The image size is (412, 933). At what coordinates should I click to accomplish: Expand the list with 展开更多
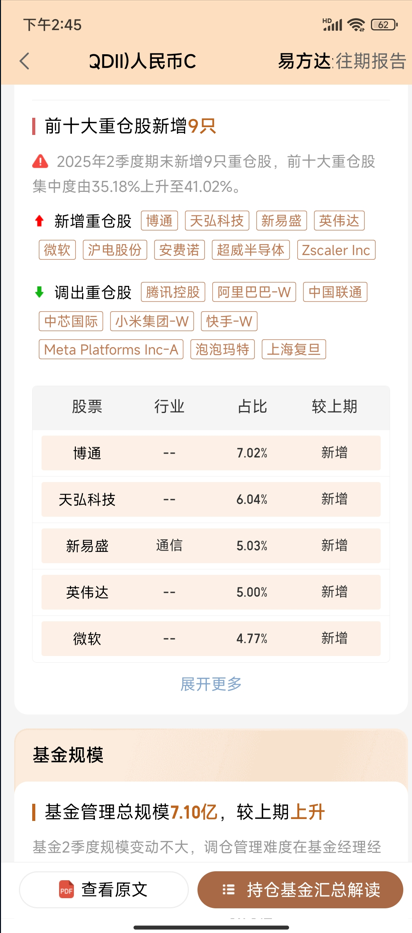pyautogui.click(x=211, y=684)
